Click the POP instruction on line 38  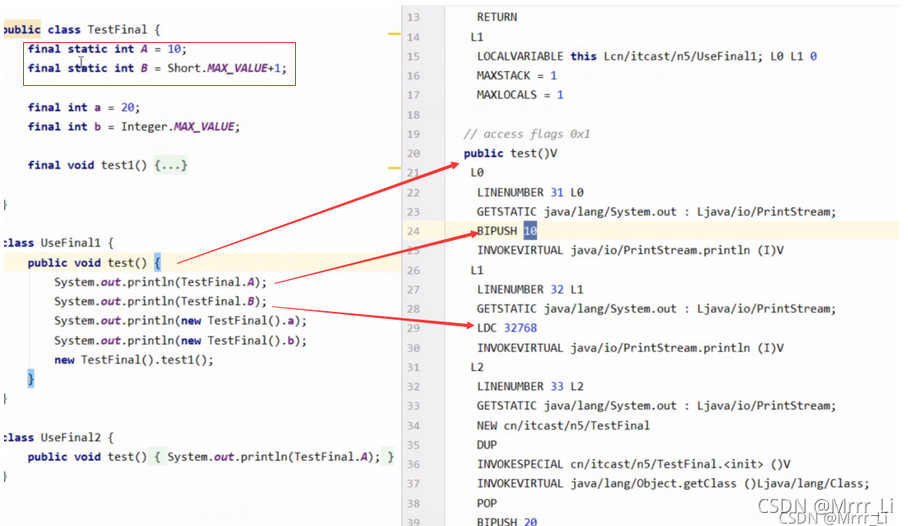click(x=487, y=503)
